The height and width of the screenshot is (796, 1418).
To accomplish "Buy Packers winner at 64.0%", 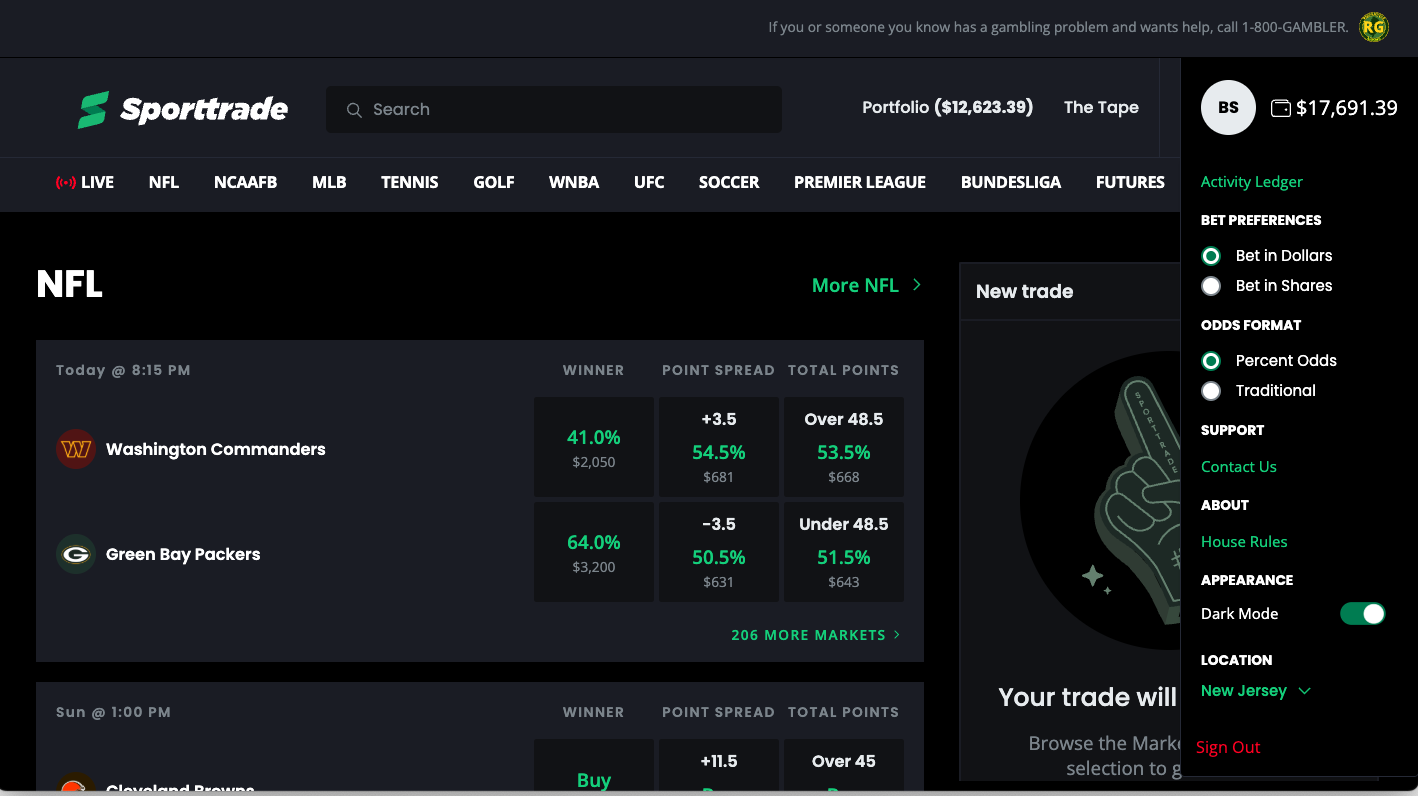I will [x=594, y=552].
